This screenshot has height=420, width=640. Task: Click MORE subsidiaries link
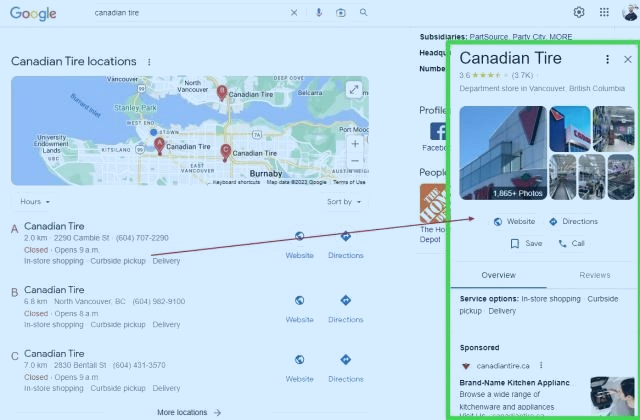click(x=560, y=37)
